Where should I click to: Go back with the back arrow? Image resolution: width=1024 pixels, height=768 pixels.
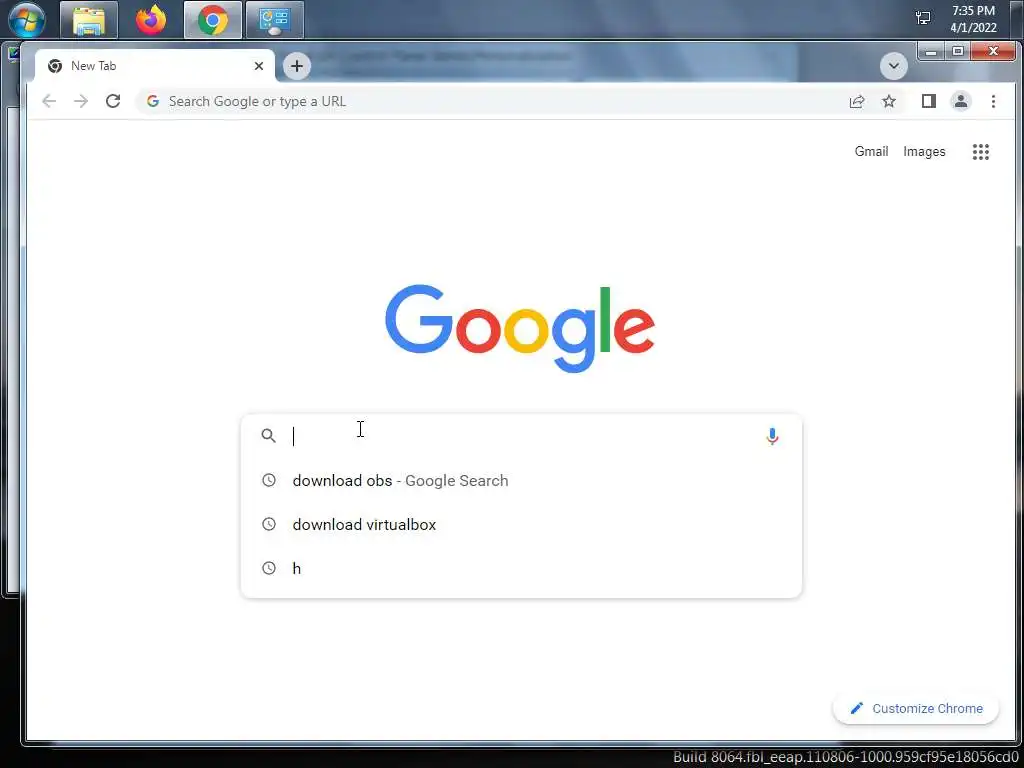coord(49,101)
